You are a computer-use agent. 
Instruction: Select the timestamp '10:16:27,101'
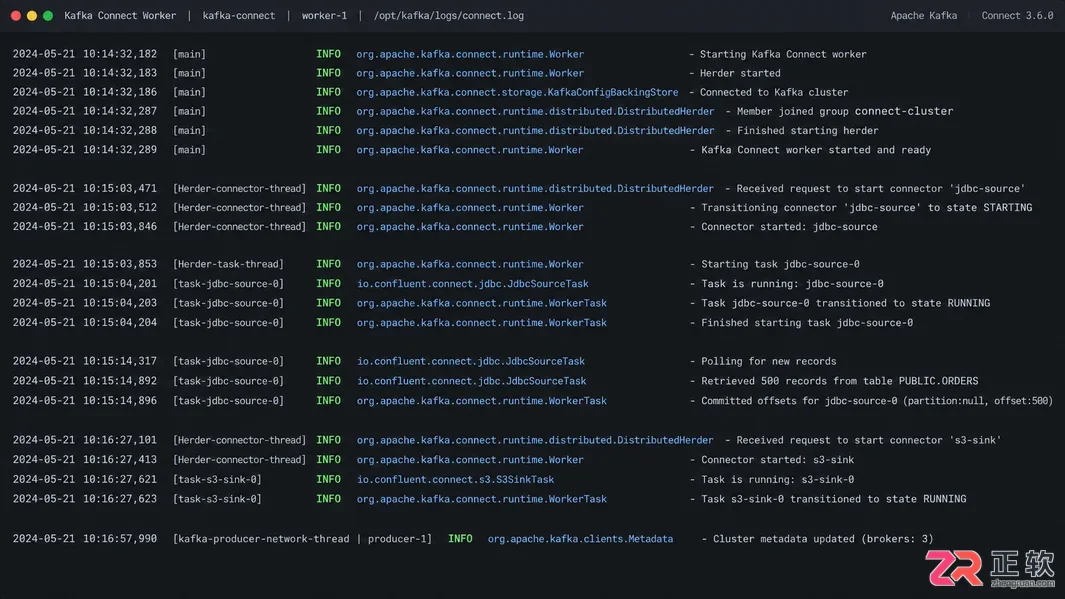click(120, 440)
